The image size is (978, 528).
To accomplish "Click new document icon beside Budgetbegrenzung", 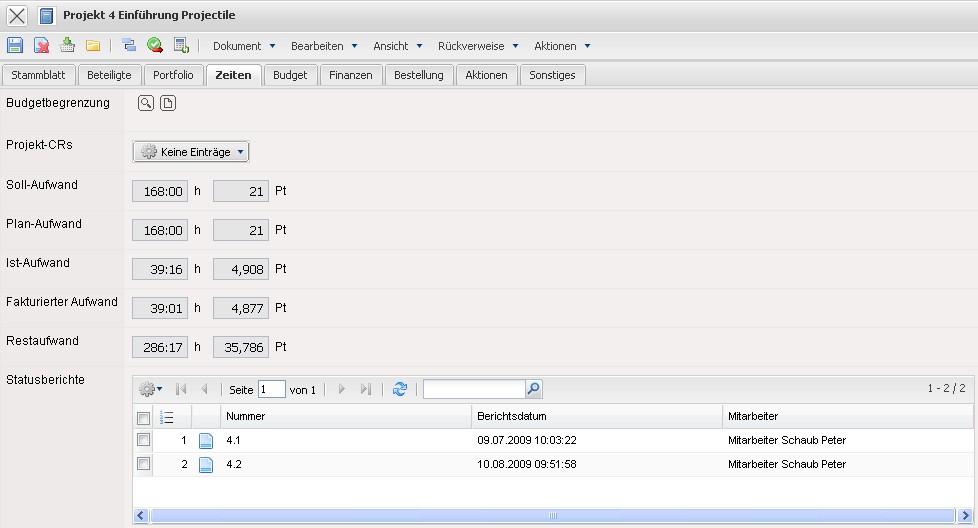I will pyautogui.click(x=168, y=103).
